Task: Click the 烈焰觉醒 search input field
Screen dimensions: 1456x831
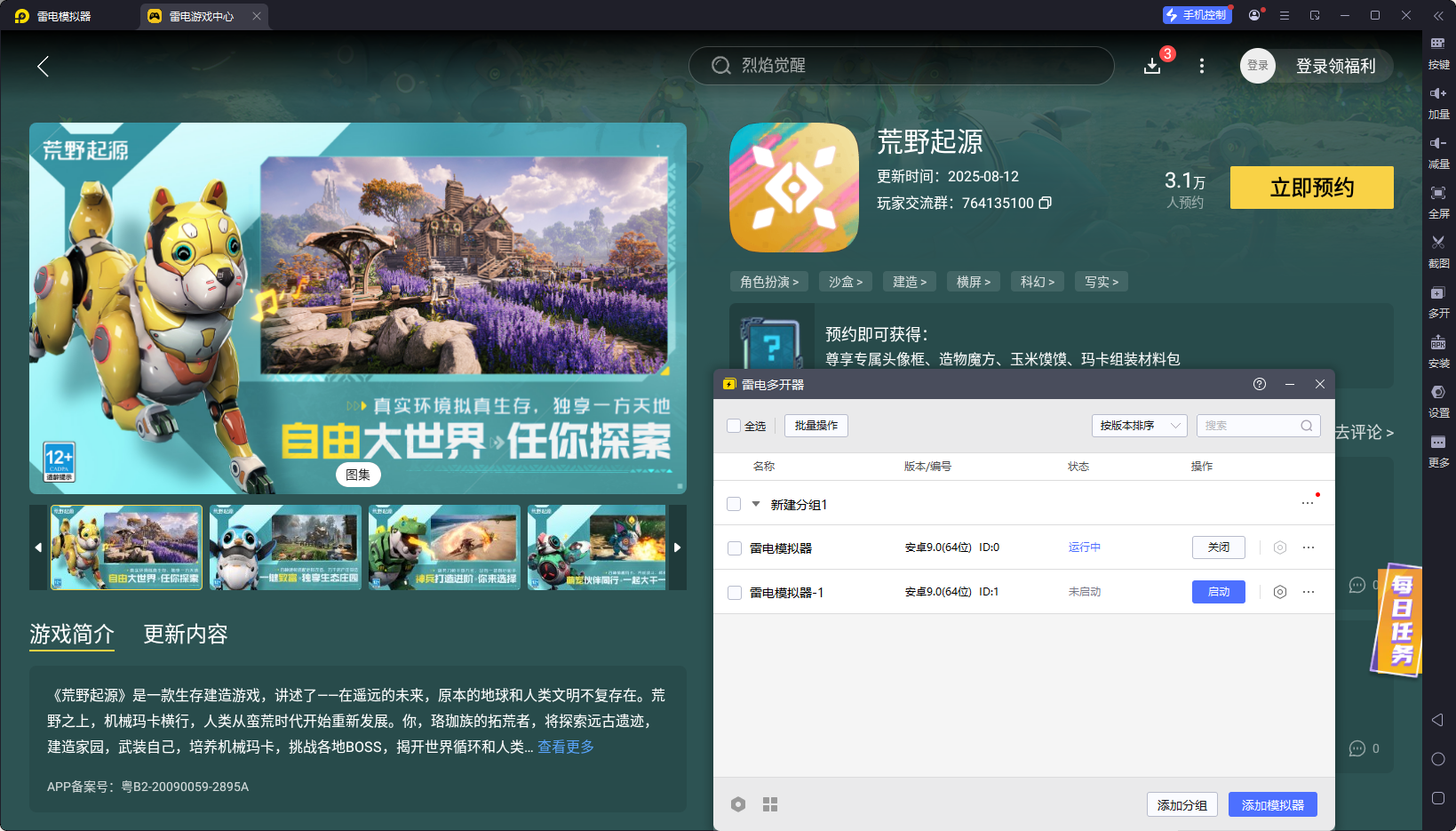Action: click(x=902, y=66)
